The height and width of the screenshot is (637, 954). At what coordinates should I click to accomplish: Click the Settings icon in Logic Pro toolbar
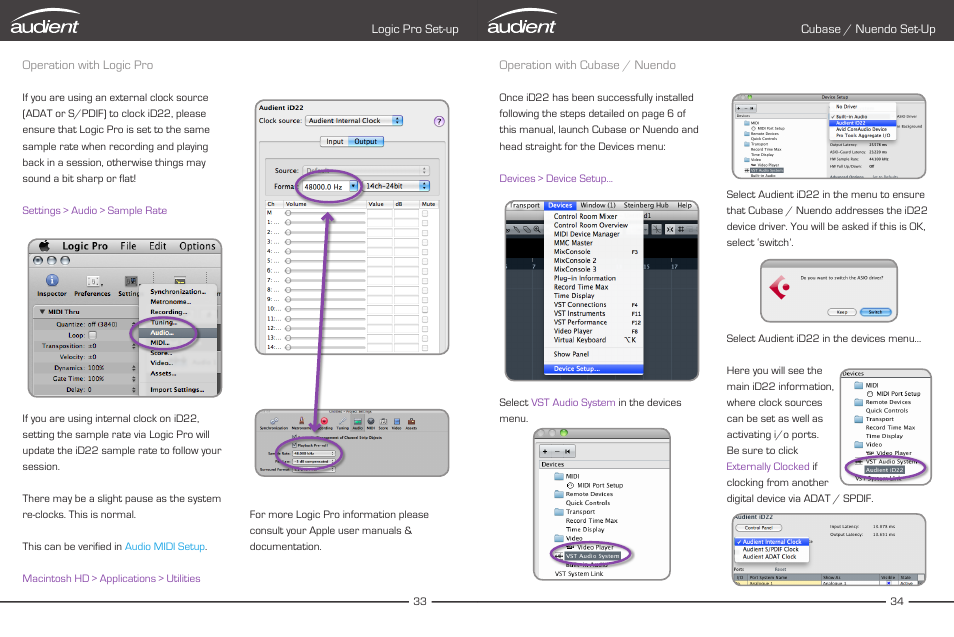coord(131,281)
